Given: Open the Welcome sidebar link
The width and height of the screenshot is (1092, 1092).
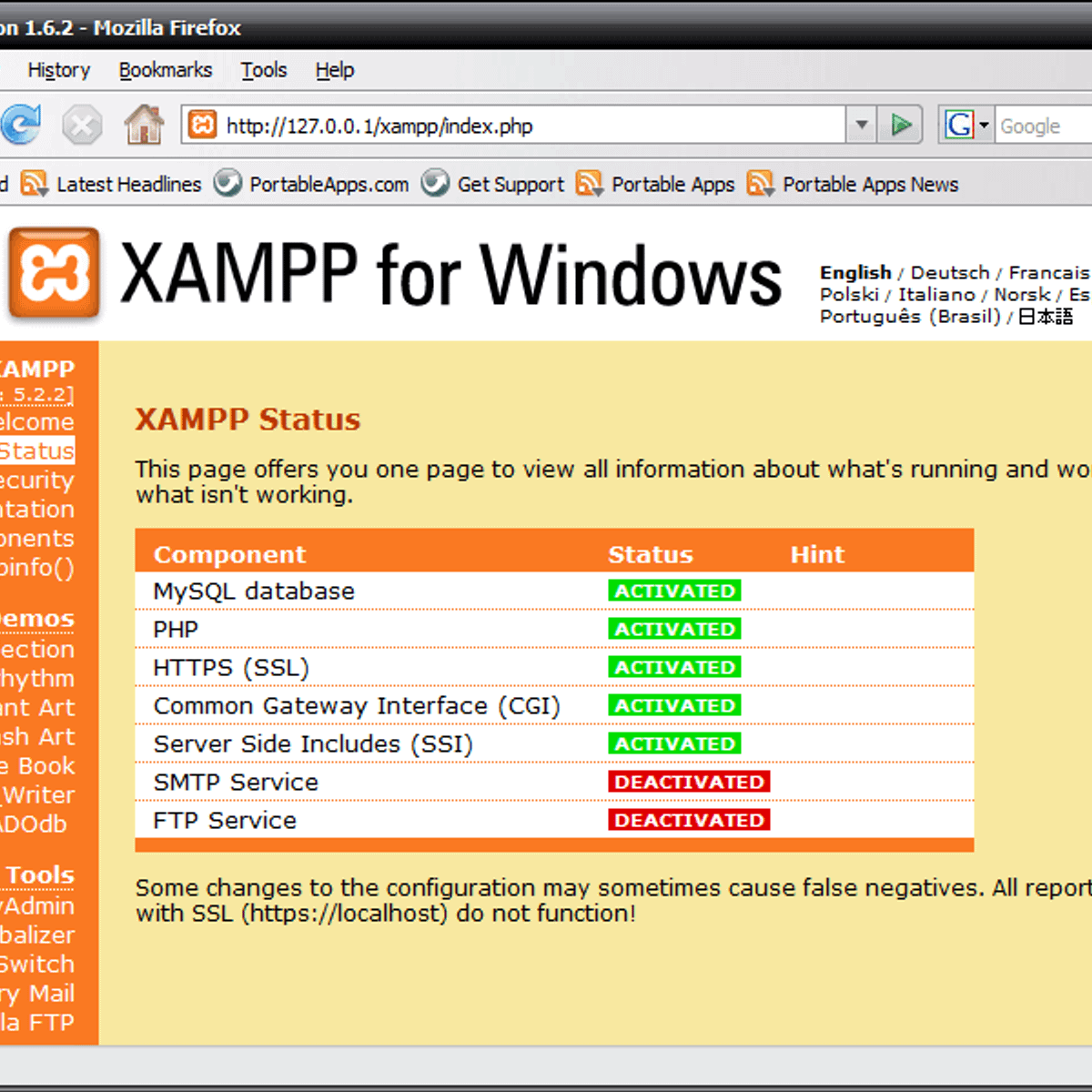Looking at the screenshot, I should pos(37,421).
